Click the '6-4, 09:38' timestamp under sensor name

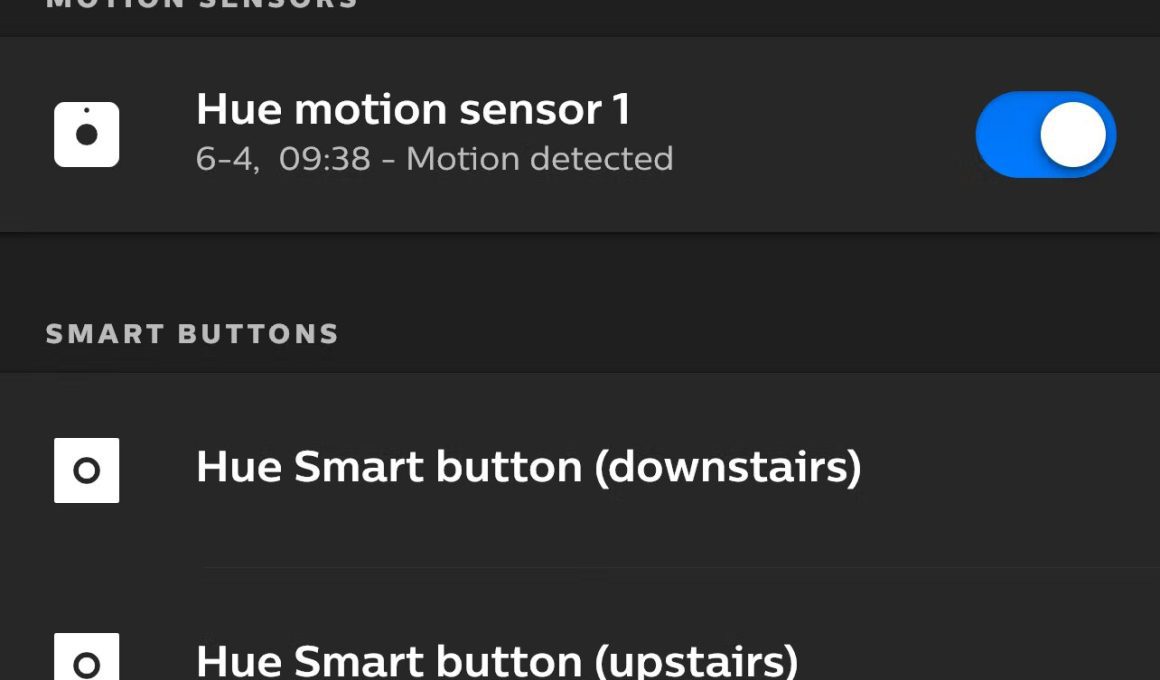point(283,159)
